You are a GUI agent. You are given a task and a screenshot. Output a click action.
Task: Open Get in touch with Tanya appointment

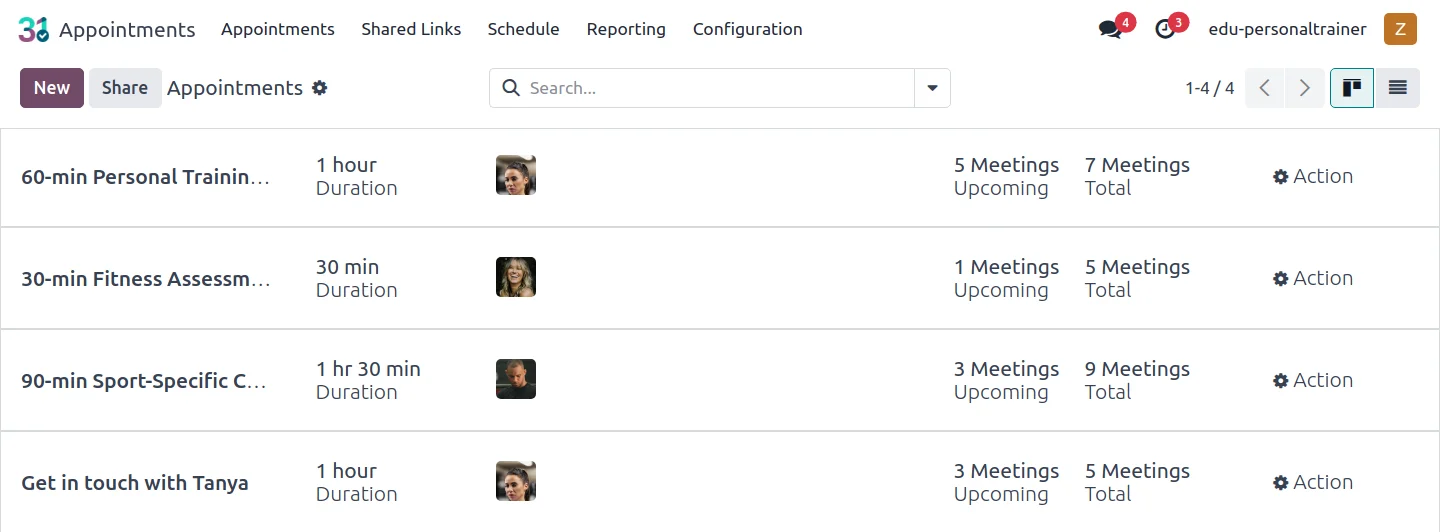135,483
